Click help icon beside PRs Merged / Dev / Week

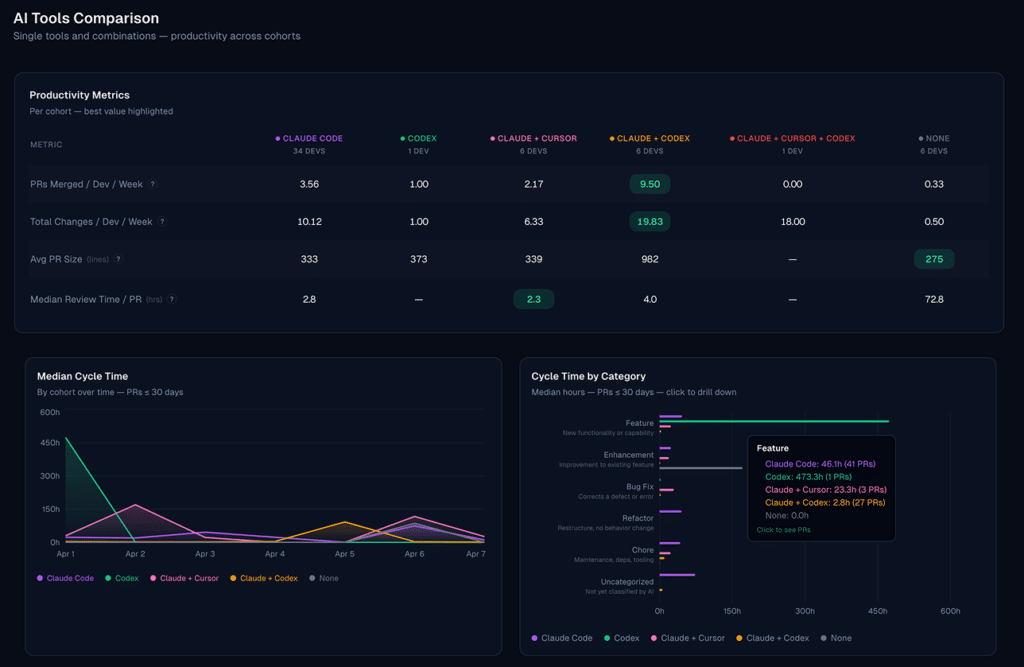(x=153, y=184)
